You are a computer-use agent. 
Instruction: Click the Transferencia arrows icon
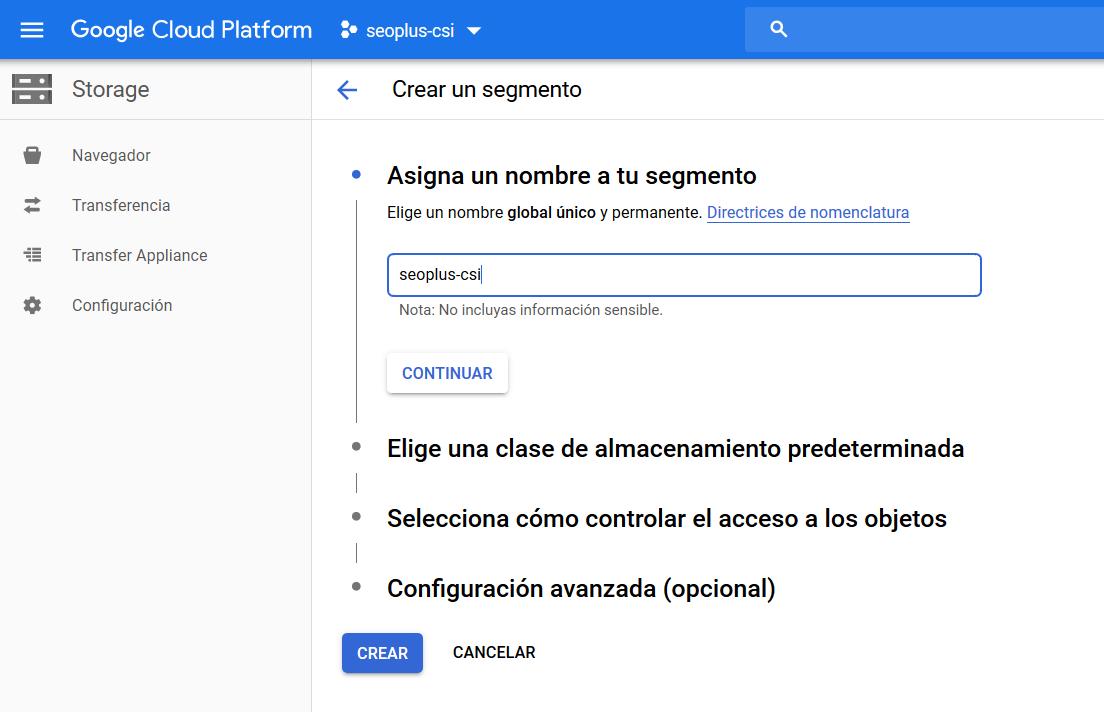32,205
